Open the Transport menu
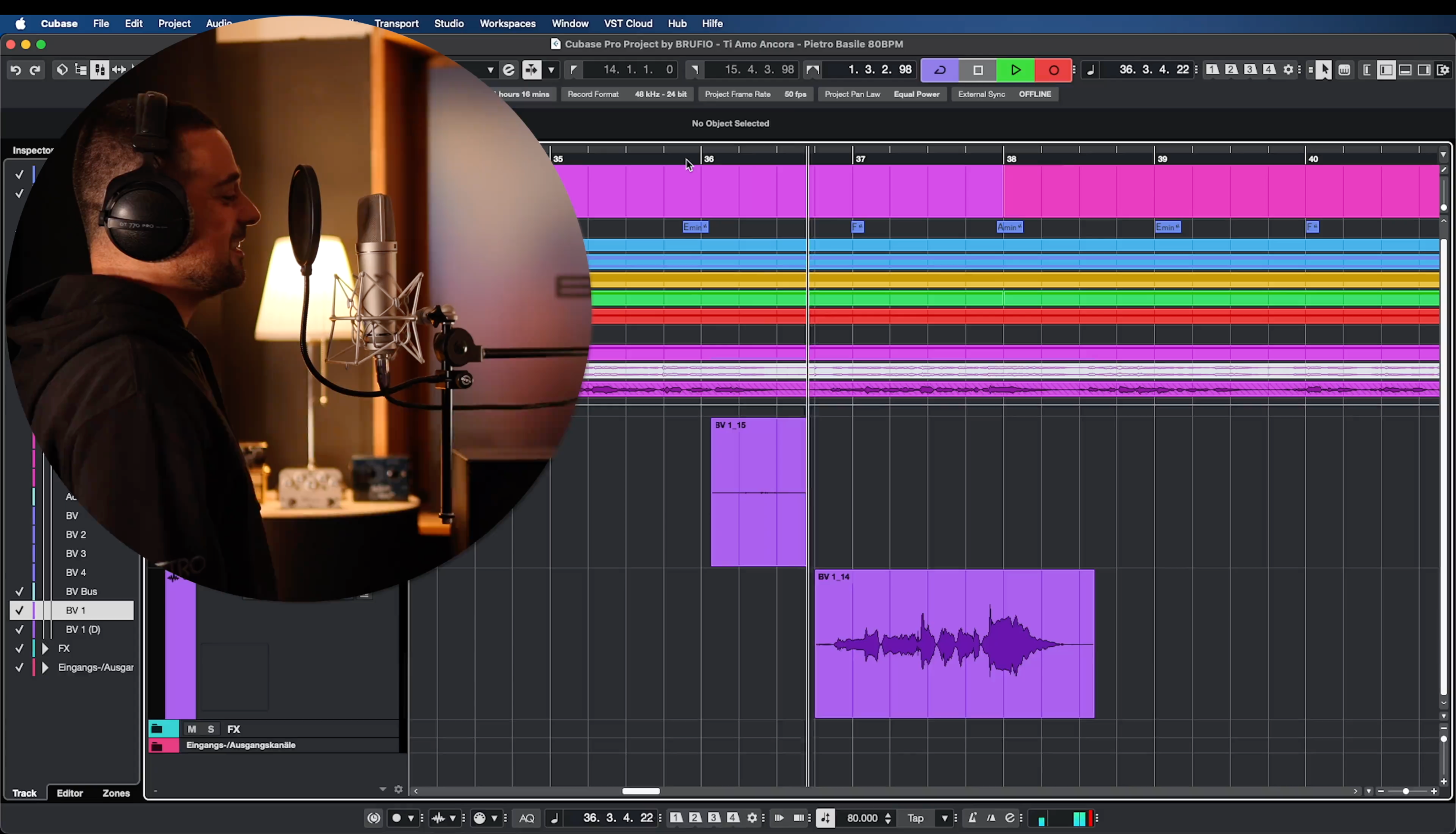 (x=396, y=24)
